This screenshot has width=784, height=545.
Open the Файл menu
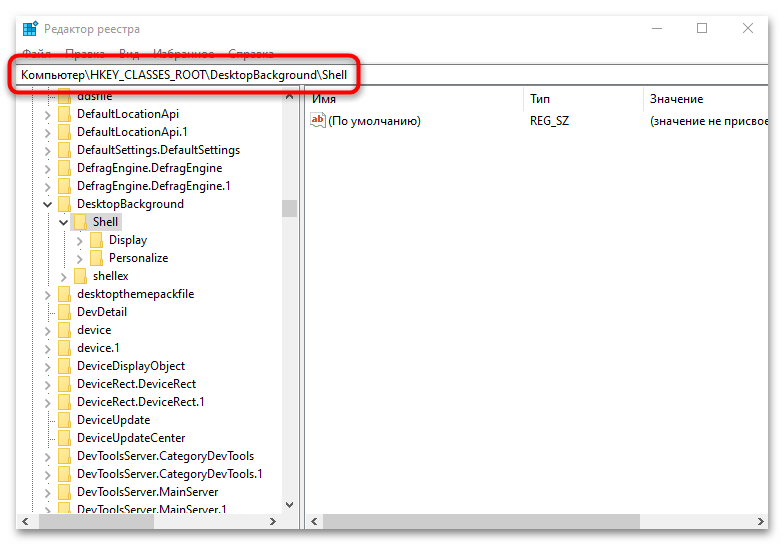point(36,54)
